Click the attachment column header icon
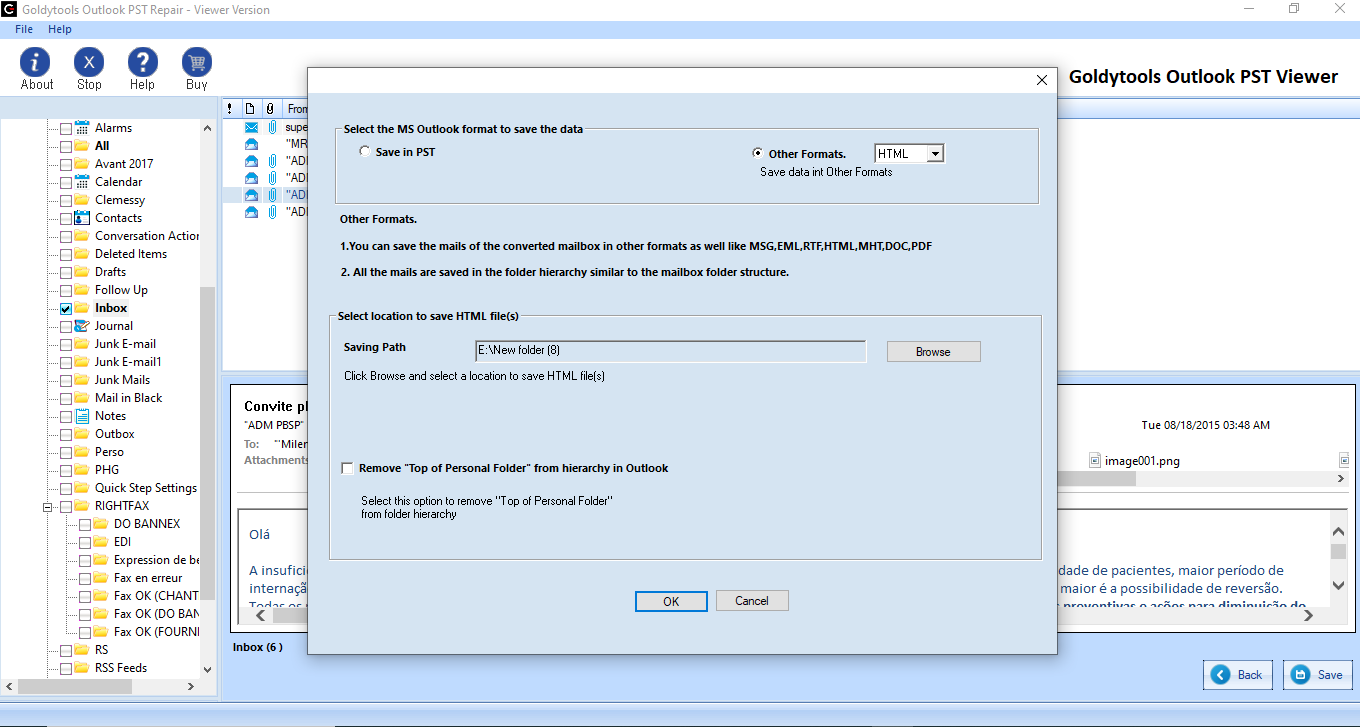 tap(269, 108)
